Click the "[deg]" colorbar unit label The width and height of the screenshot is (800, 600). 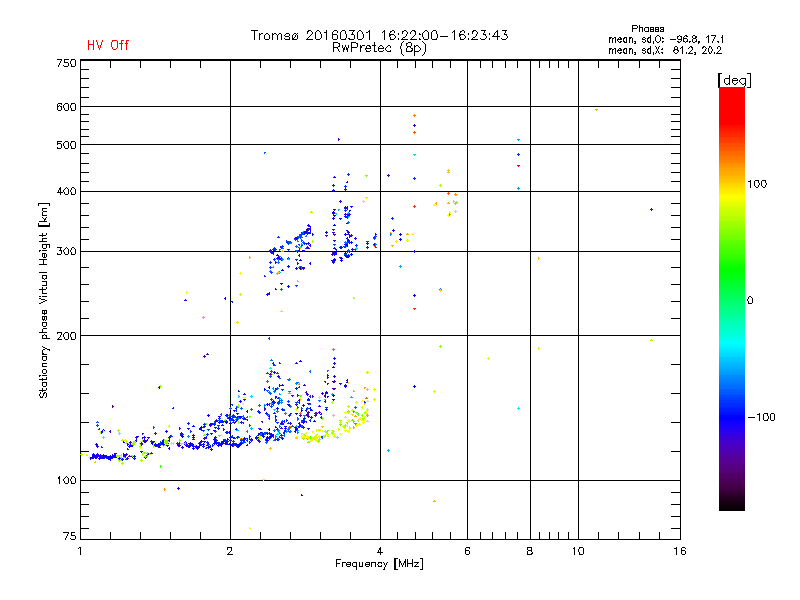point(734,80)
